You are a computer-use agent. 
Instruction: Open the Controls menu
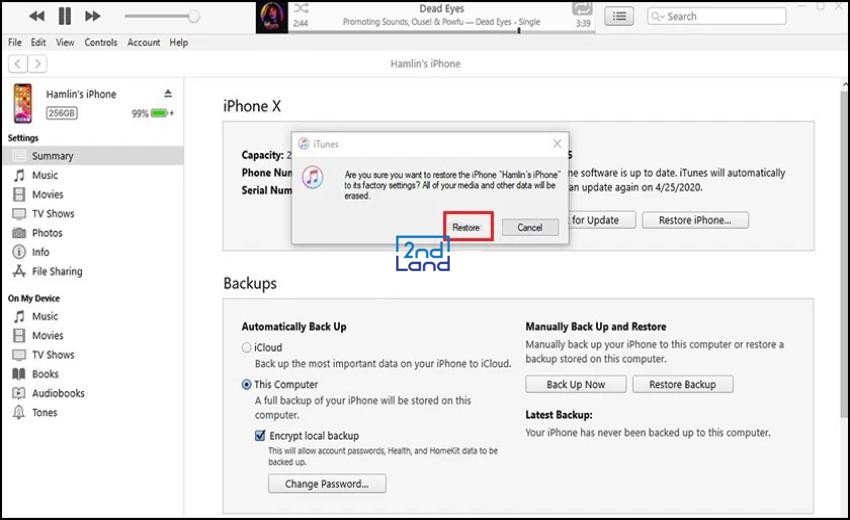101,42
